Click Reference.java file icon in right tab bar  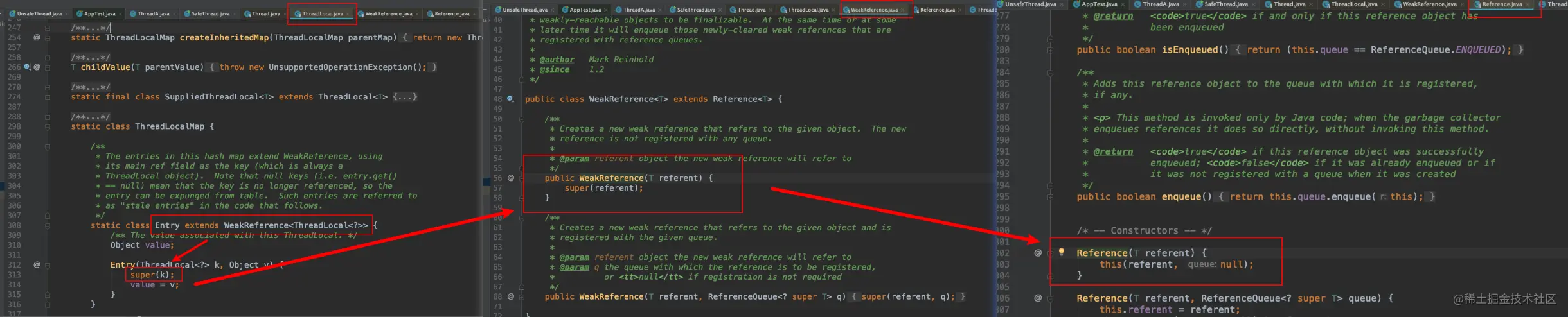(x=1476, y=4)
